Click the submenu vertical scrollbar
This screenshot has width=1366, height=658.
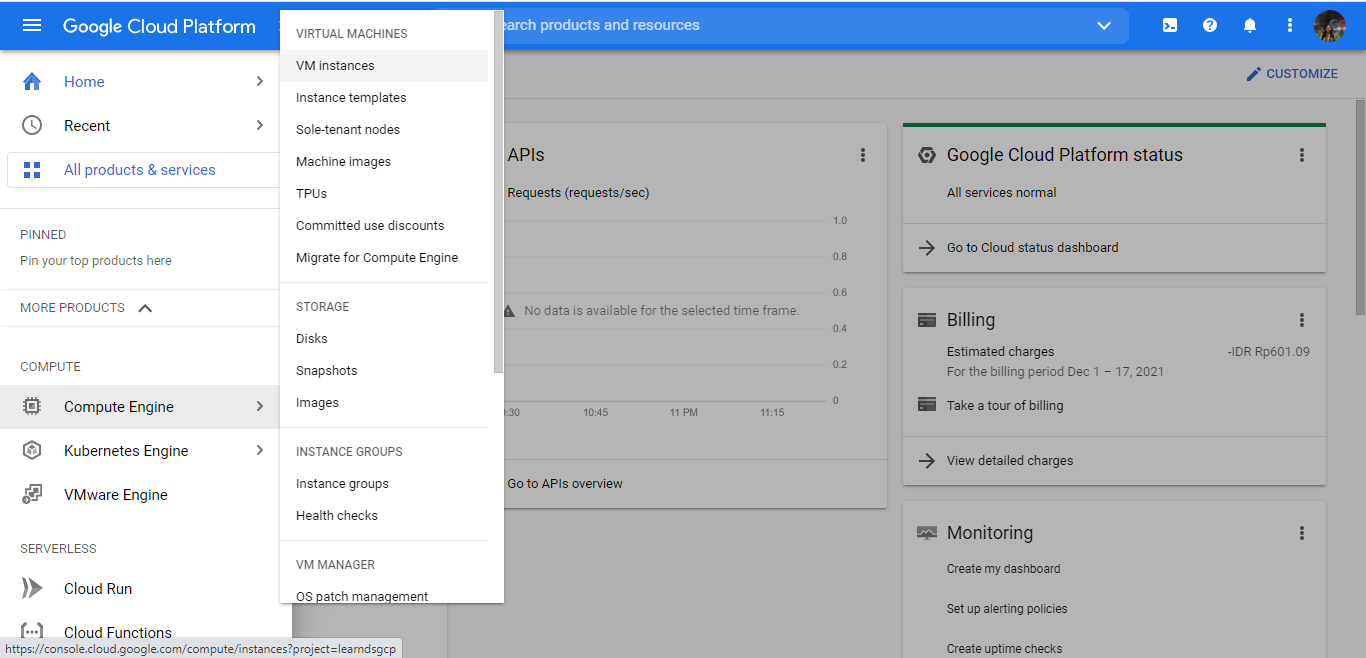[x=498, y=192]
